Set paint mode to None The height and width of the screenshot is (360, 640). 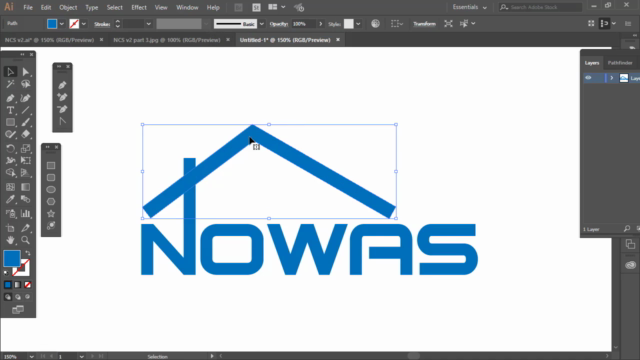pos(27,285)
